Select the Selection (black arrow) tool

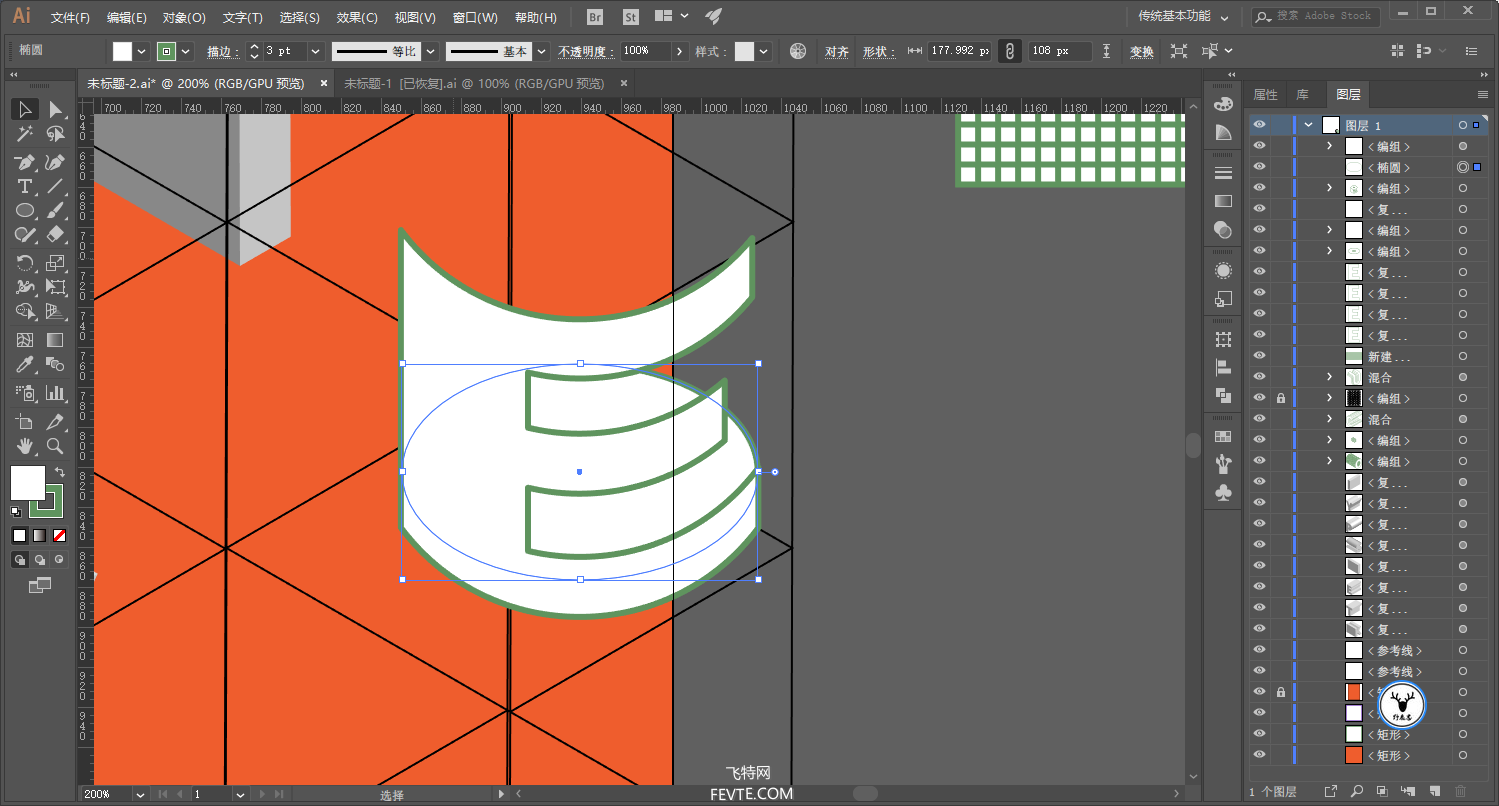pos(25,110)
